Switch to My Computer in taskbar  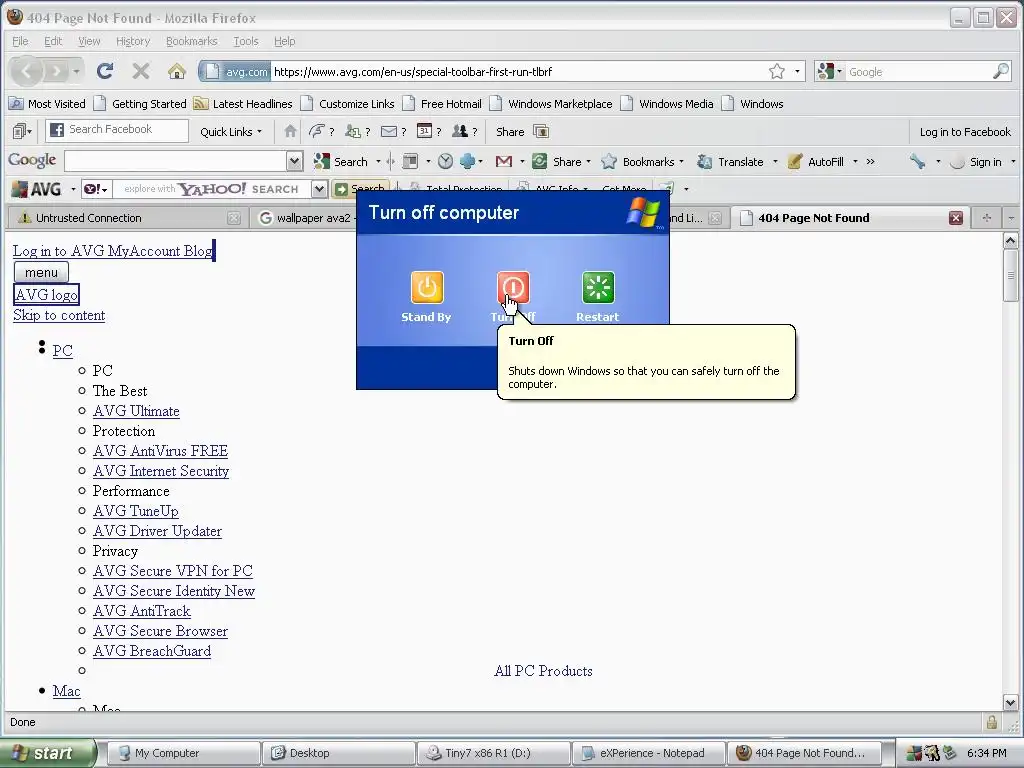pos(182,753)
